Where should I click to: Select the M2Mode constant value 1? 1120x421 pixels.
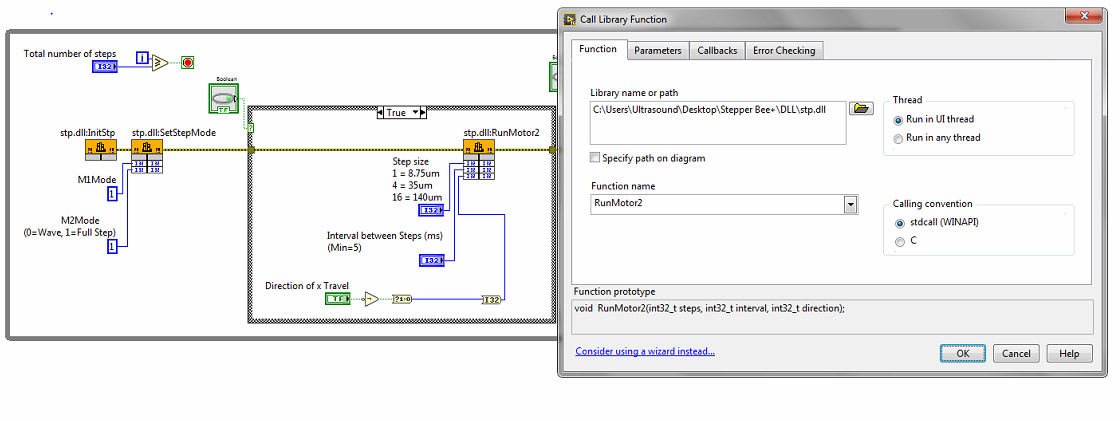click(112, 247)
